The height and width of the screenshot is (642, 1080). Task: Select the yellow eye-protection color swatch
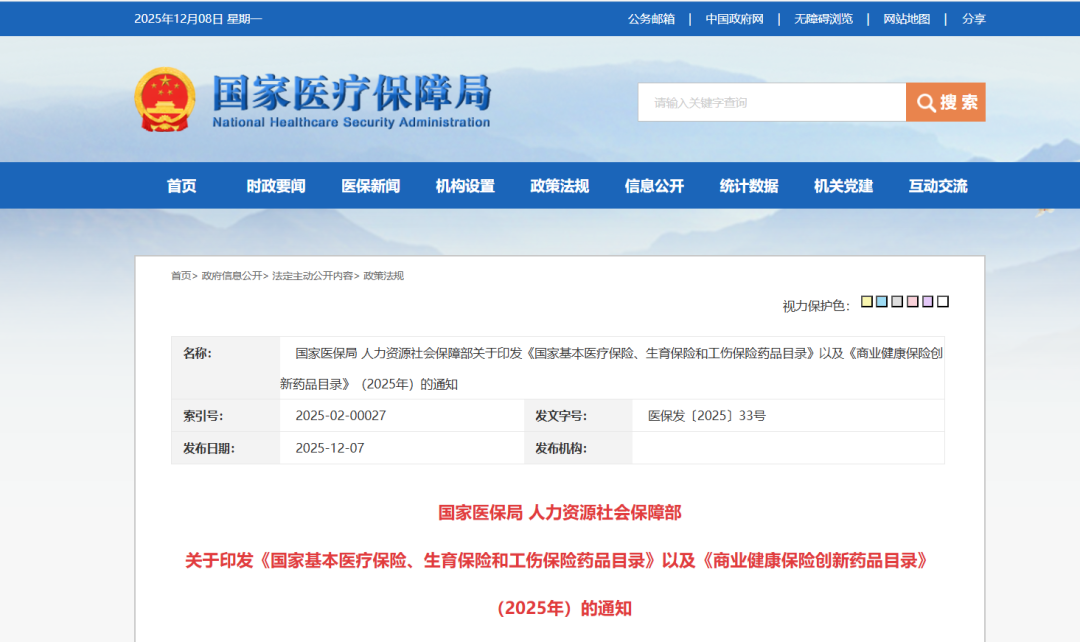coord(867,301)
